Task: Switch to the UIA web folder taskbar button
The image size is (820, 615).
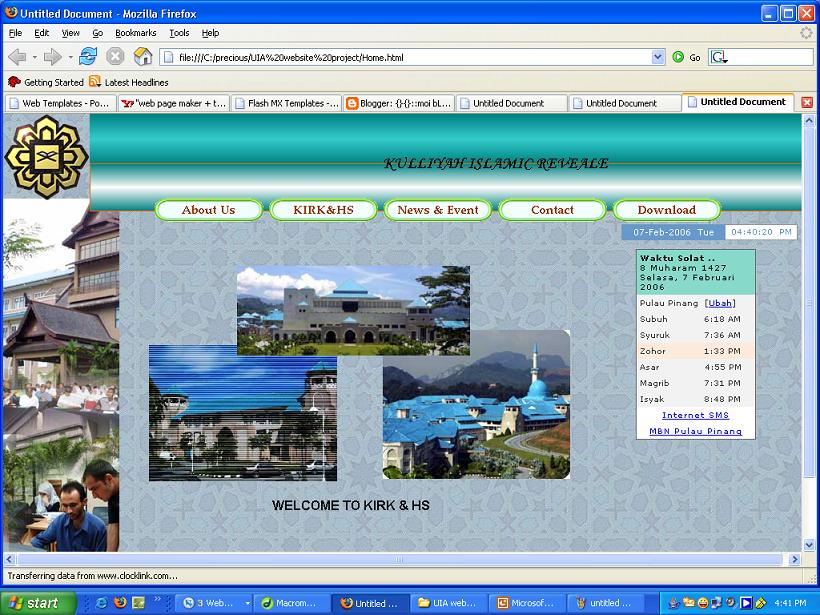Action: (x=449, y=603)
